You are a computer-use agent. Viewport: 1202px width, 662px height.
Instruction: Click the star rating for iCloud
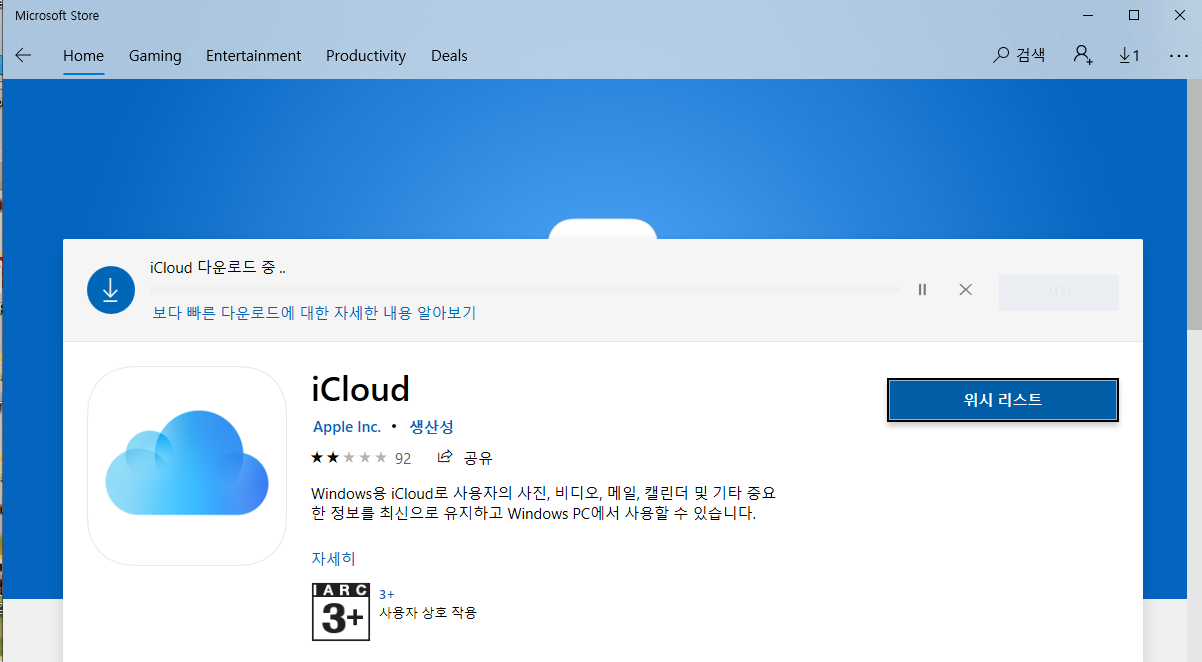tap(349, 458)
